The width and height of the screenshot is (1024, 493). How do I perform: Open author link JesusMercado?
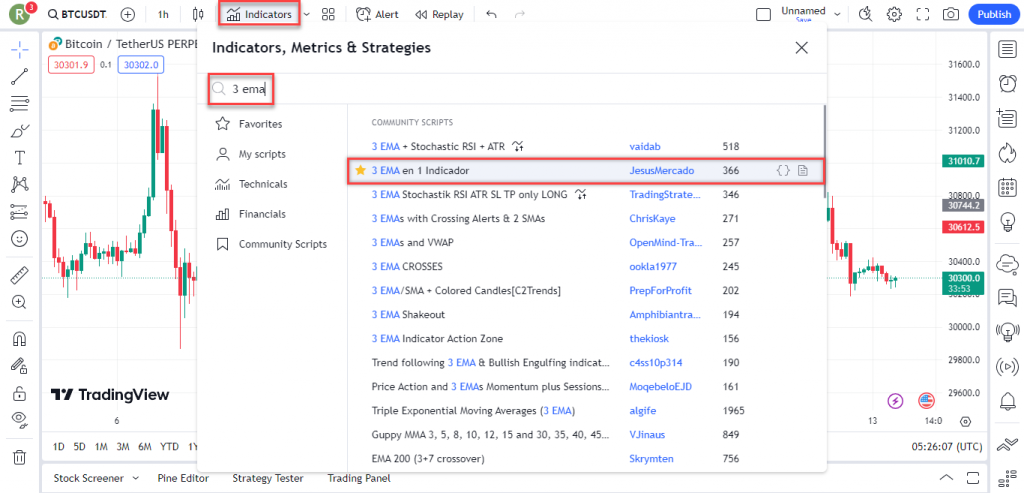661,171
